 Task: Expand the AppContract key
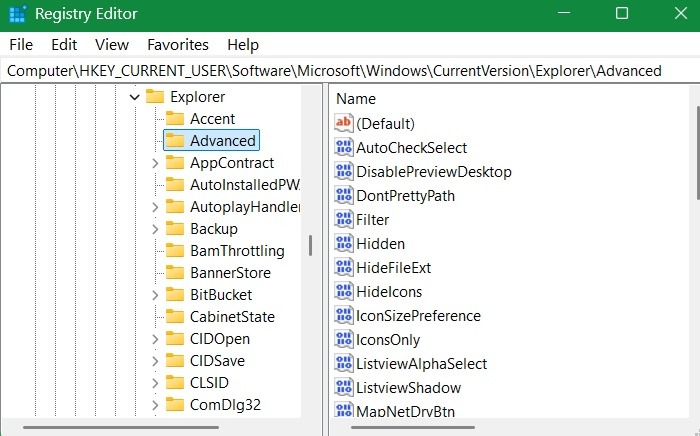tap(155, 163)
